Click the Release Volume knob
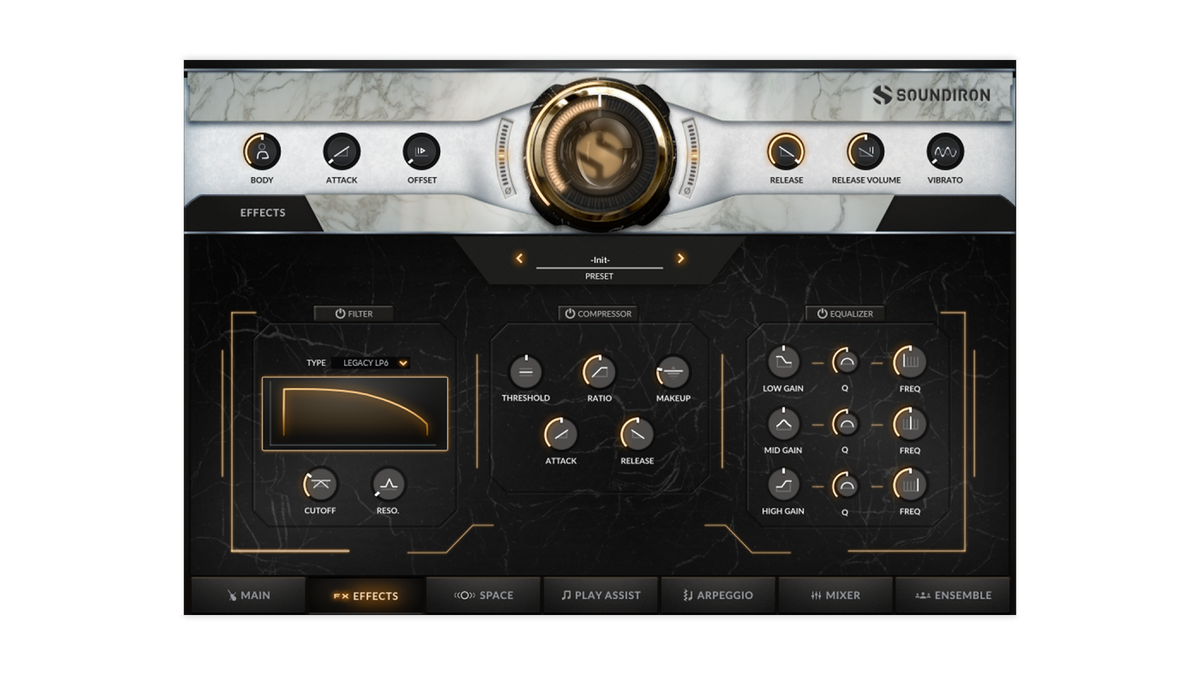This screenshot has width=1200, height=675. [x=866, y=152]
